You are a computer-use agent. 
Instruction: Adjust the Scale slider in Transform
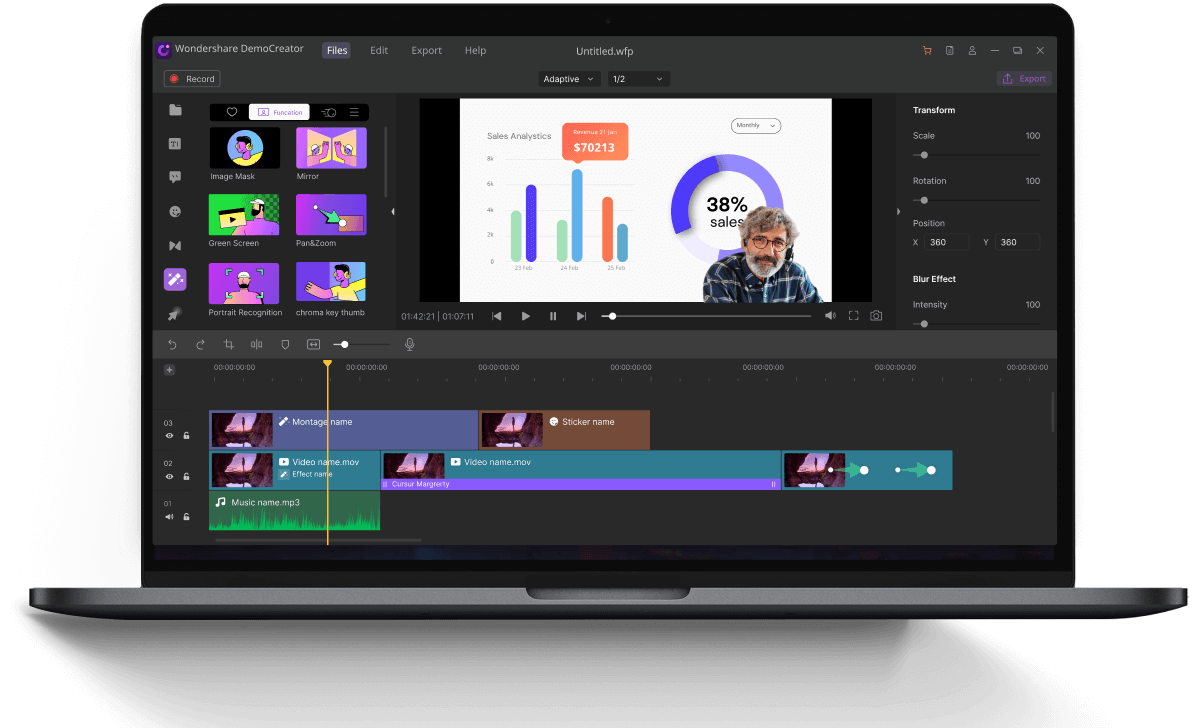(924, 155)
